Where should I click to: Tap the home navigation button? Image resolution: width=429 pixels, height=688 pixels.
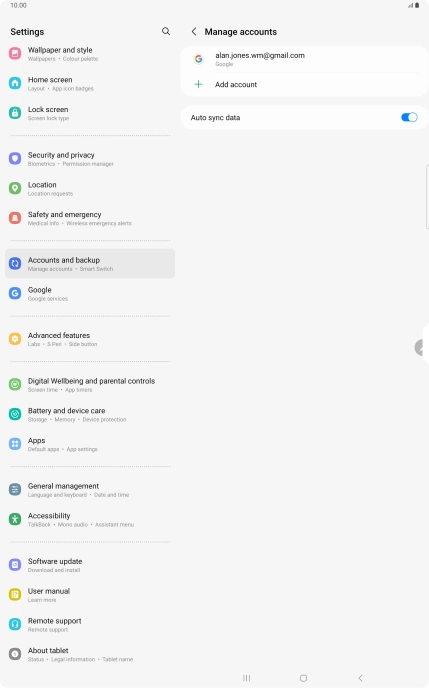(x=303, y=678)
